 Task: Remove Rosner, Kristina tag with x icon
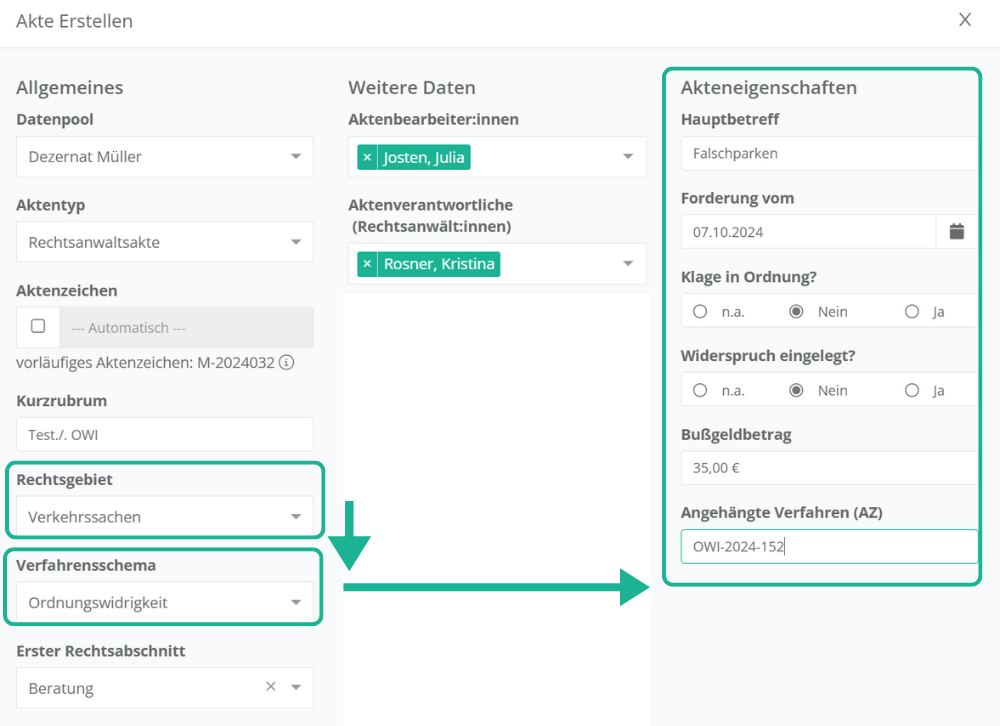367,264
